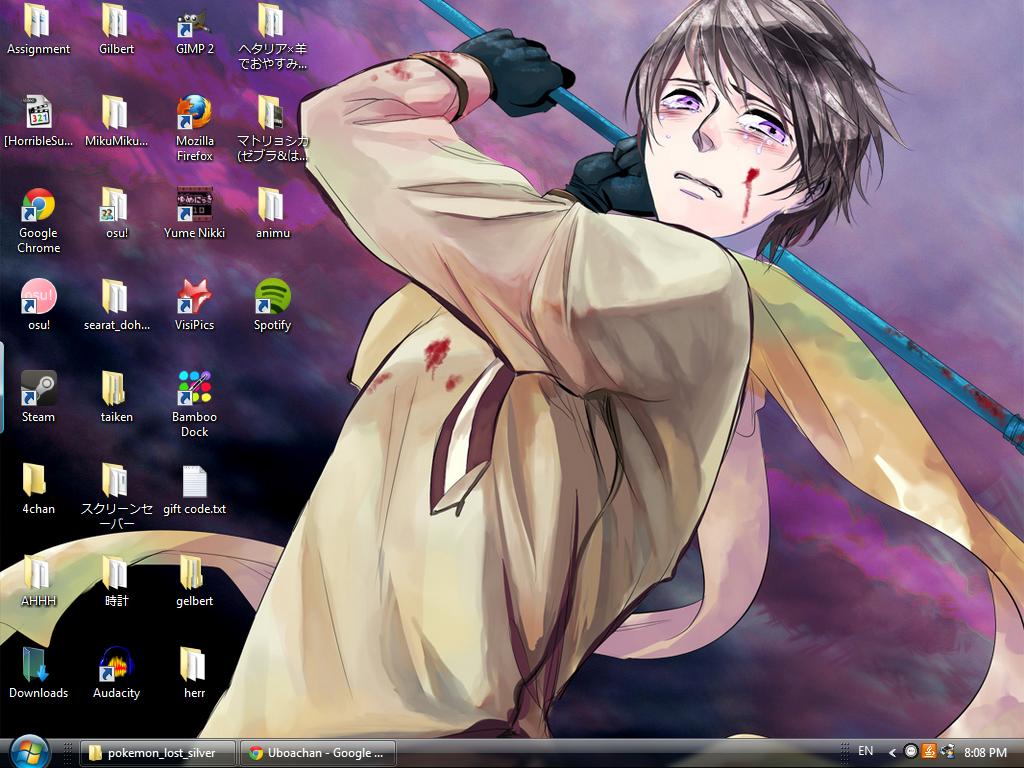This screenshot has height=768, width=1024.
Task: Click the tray icon left of the clock
Action: (947, 752)
